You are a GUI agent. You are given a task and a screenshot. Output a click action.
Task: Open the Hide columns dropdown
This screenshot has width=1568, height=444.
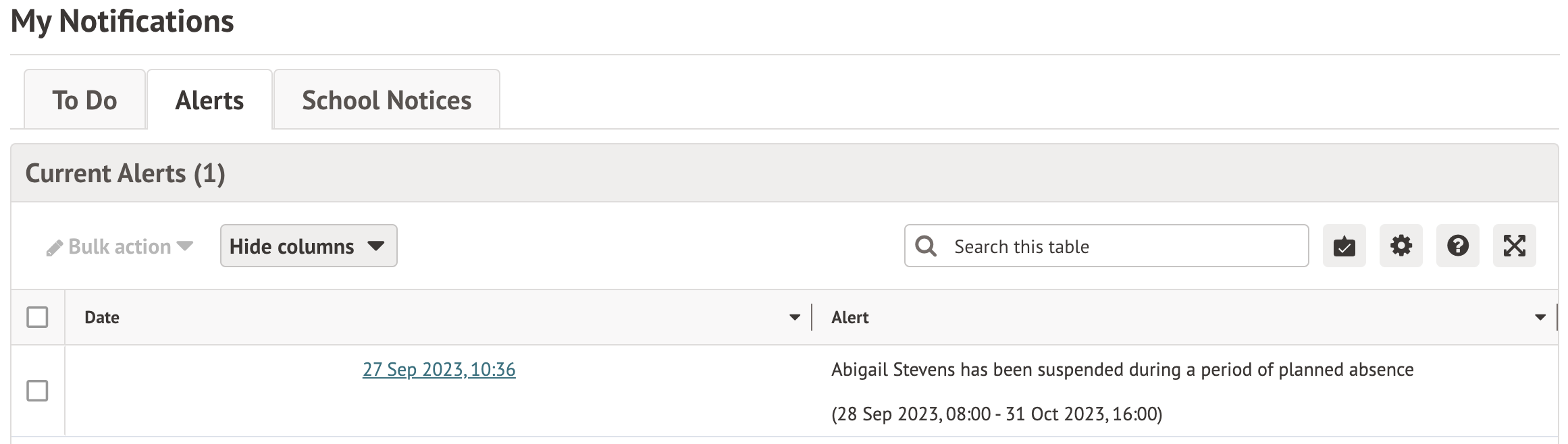308,246
